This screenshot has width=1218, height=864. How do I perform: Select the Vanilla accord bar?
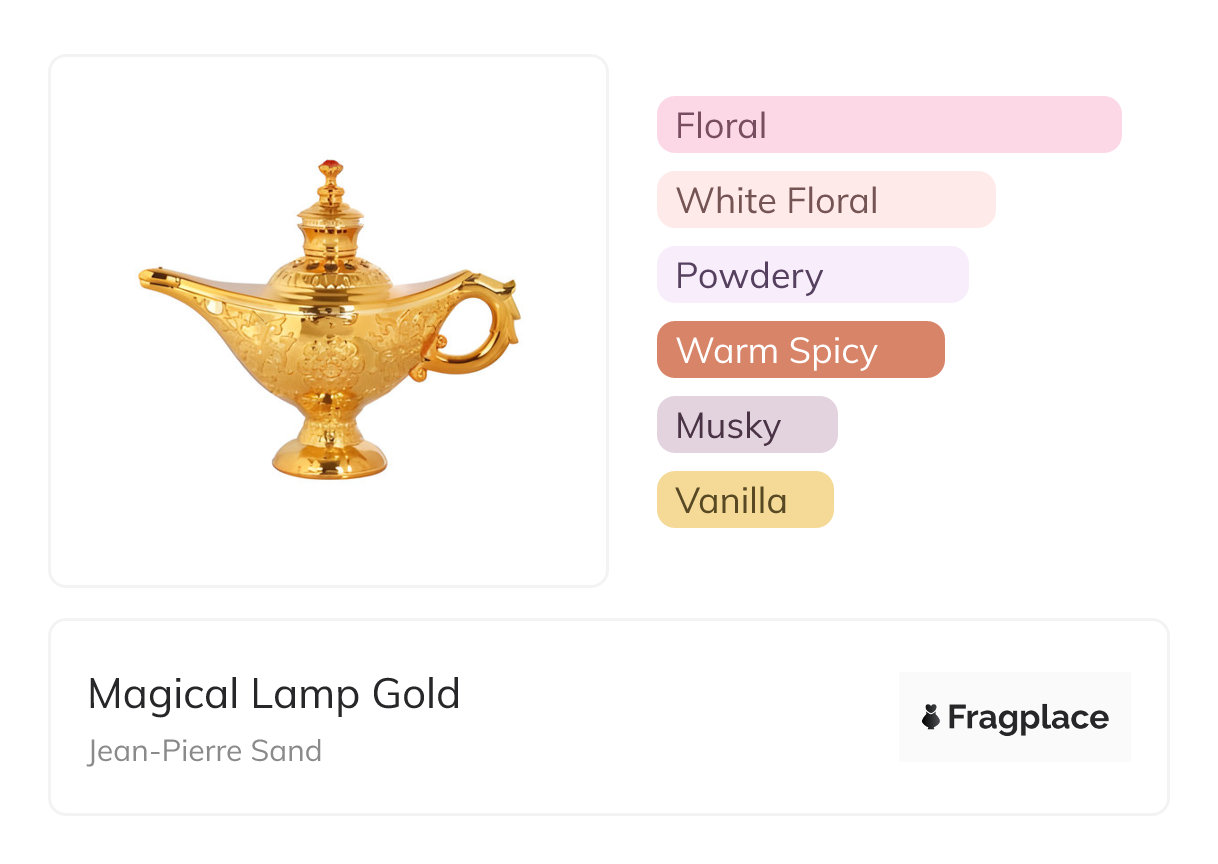(x=745, y=500)
